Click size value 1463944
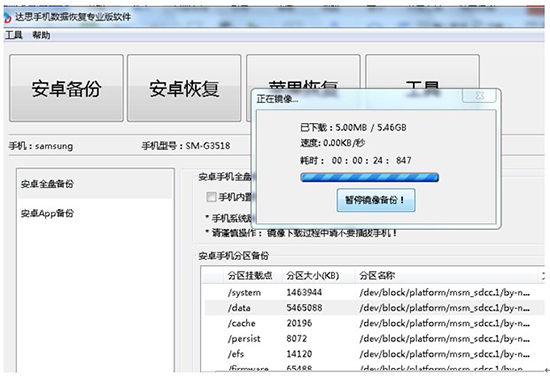This screenshot has width=550, height=376. coord(304,293)
